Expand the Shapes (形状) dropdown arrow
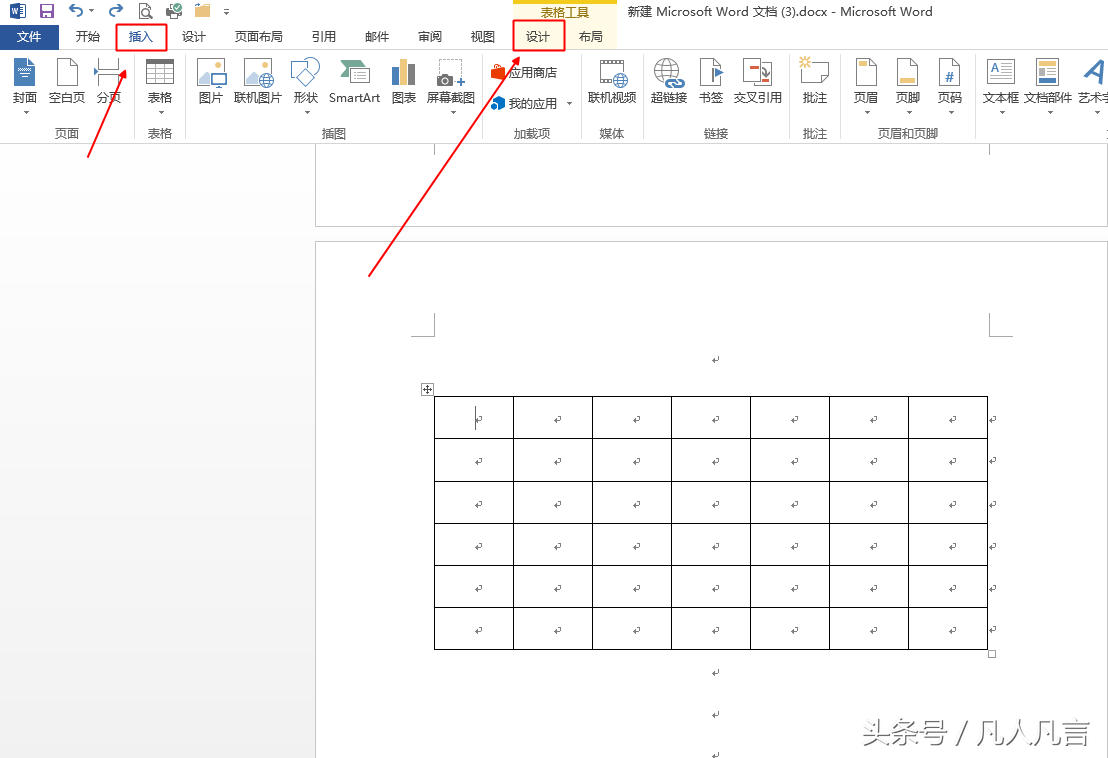 307,112
